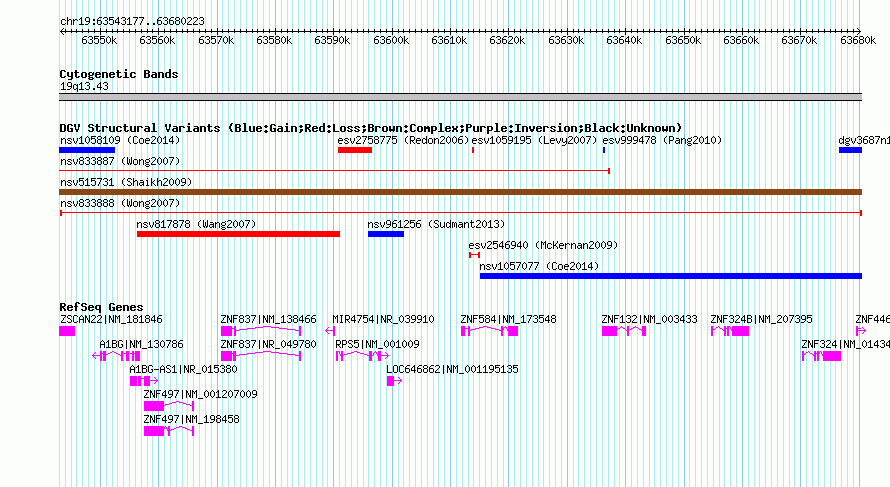Image resolution: width=890 pixels, height=487 pixels.
Task: Select ZNF837 NR_049780 gene glyph
Action: pyautogui.click(x=261, y=356)
